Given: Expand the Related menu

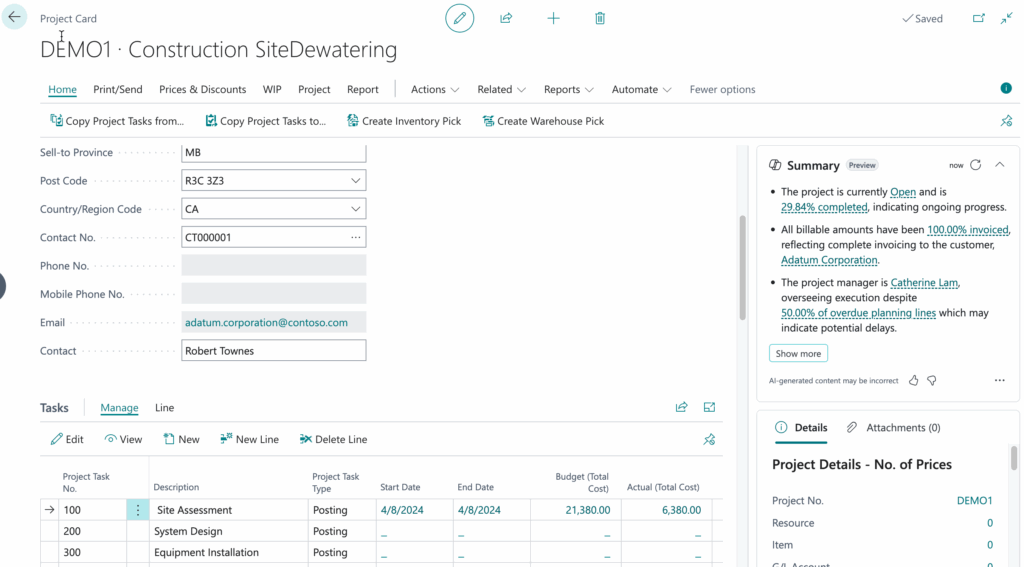Looking at the screenshot, I should point(501,89).
